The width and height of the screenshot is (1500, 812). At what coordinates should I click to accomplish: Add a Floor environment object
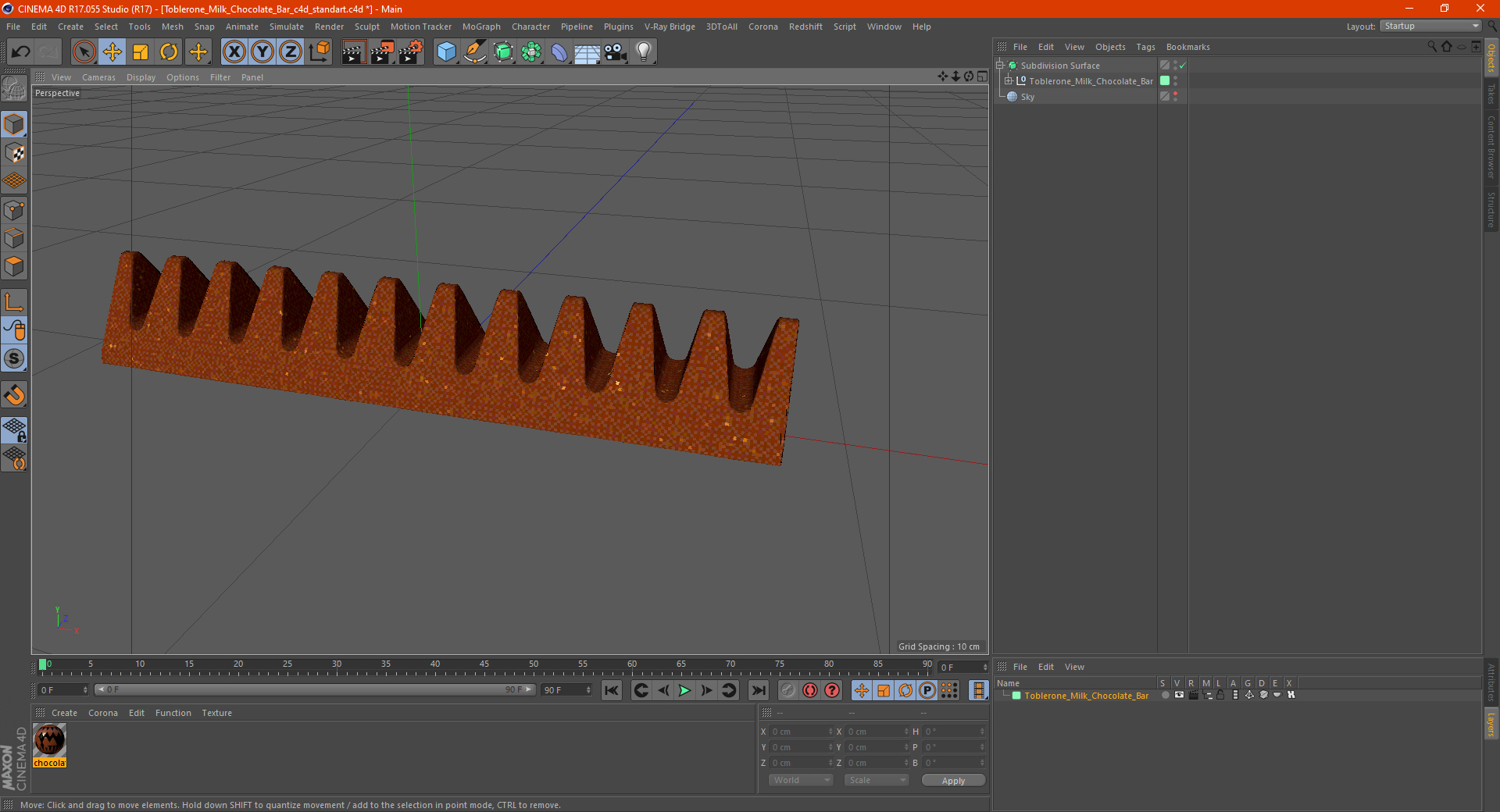587,52
